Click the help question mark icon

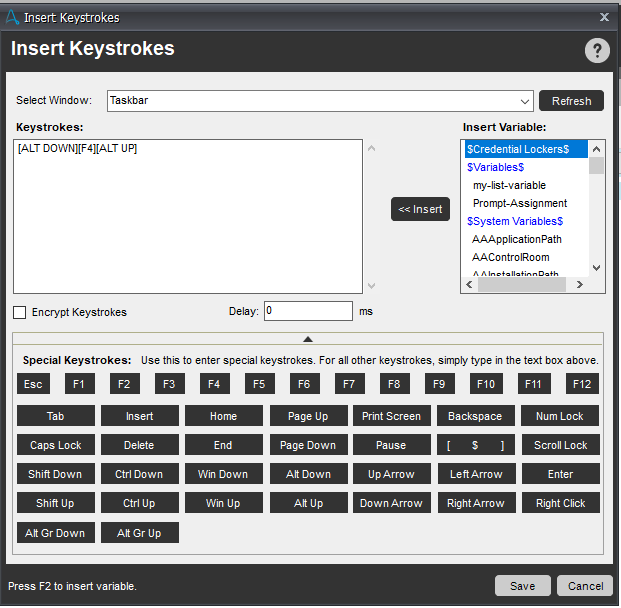[x=596, y=52]
